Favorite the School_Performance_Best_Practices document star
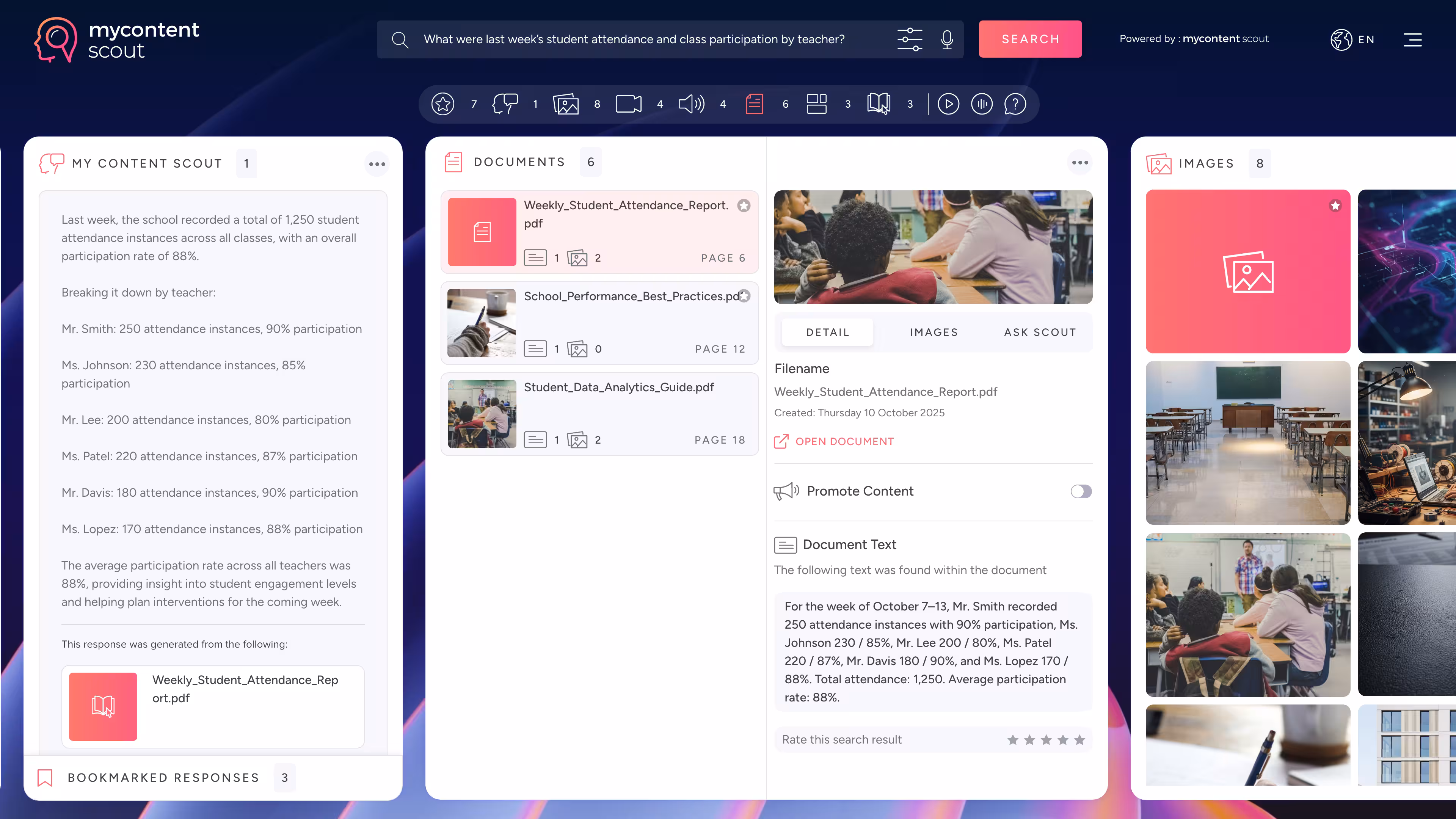 click(744, 296)
